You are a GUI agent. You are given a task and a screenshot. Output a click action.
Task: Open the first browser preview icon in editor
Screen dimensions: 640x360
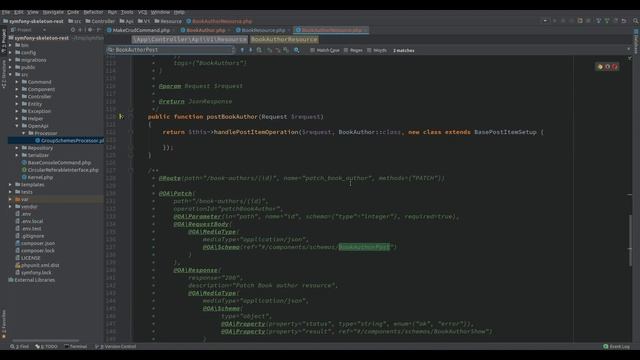click(x=600, y=67)
